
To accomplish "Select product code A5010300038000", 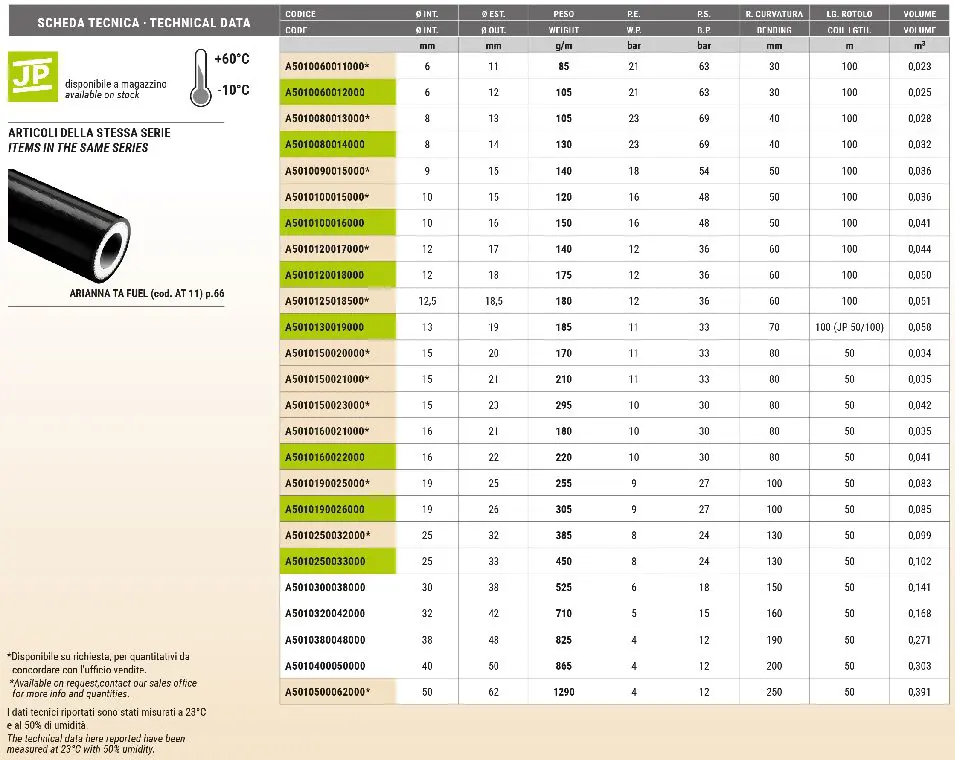I will pos(325,588).
